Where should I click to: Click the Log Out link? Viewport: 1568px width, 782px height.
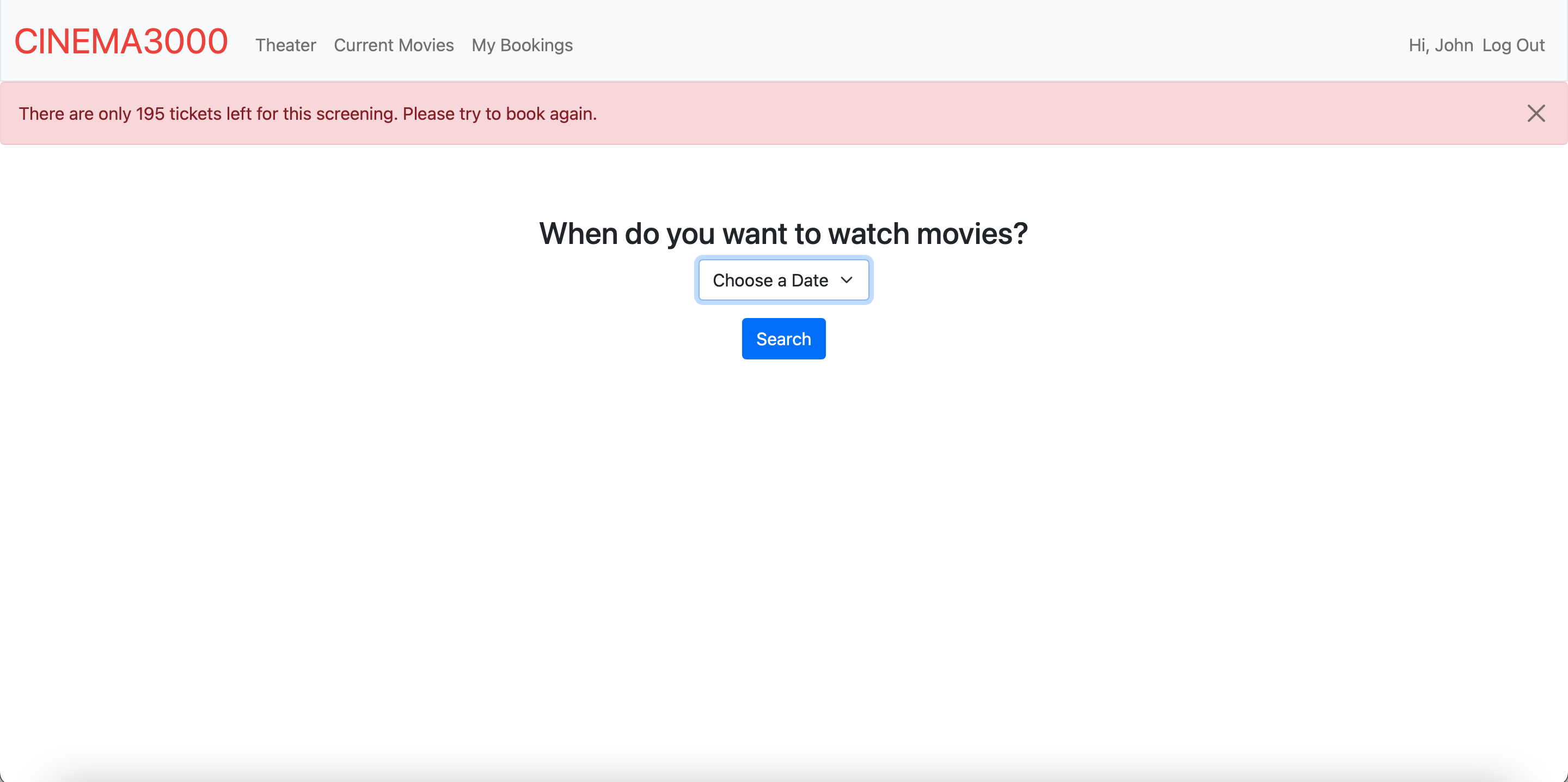coord(1512,45)
